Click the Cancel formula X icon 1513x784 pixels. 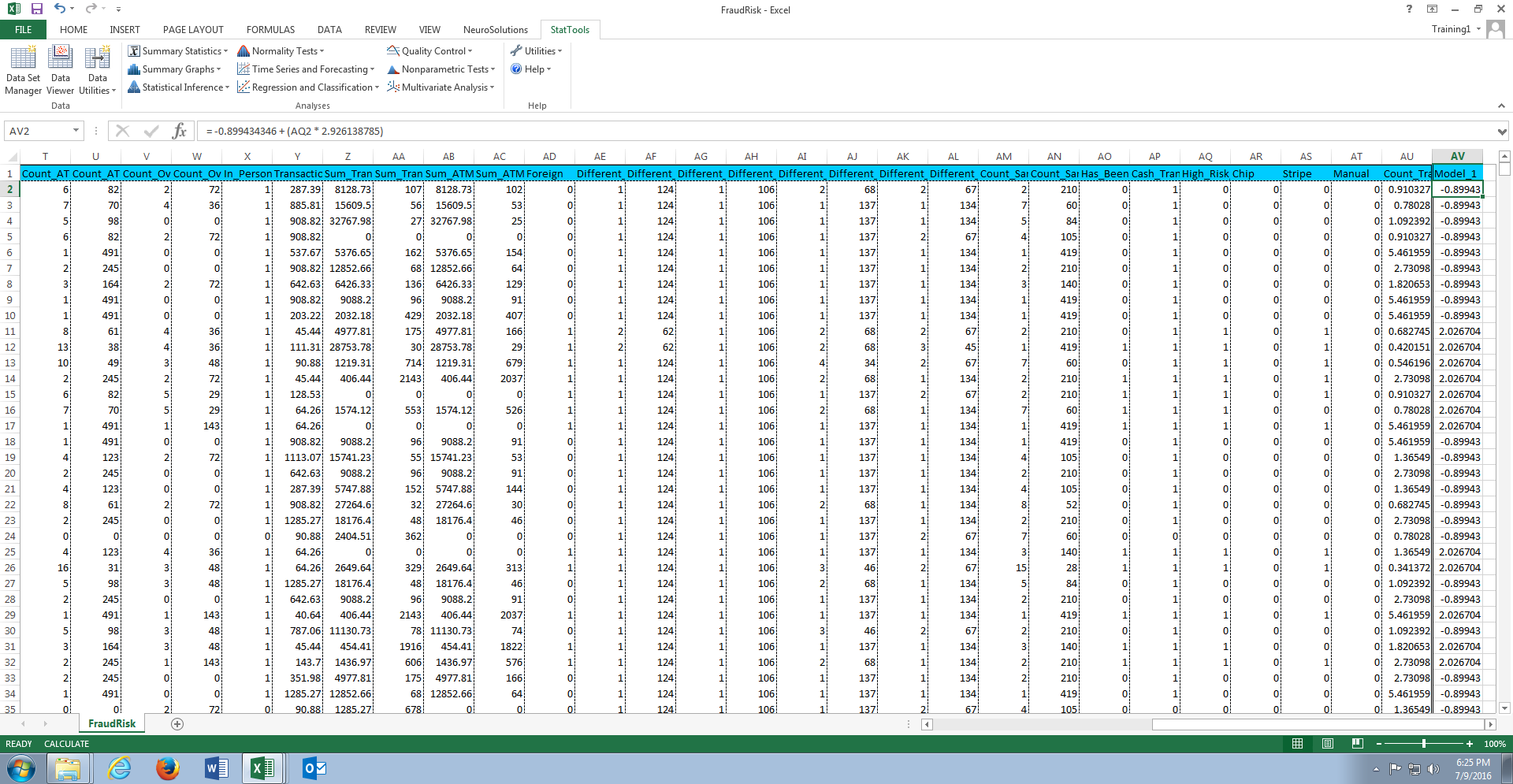(x=122, y=131)
